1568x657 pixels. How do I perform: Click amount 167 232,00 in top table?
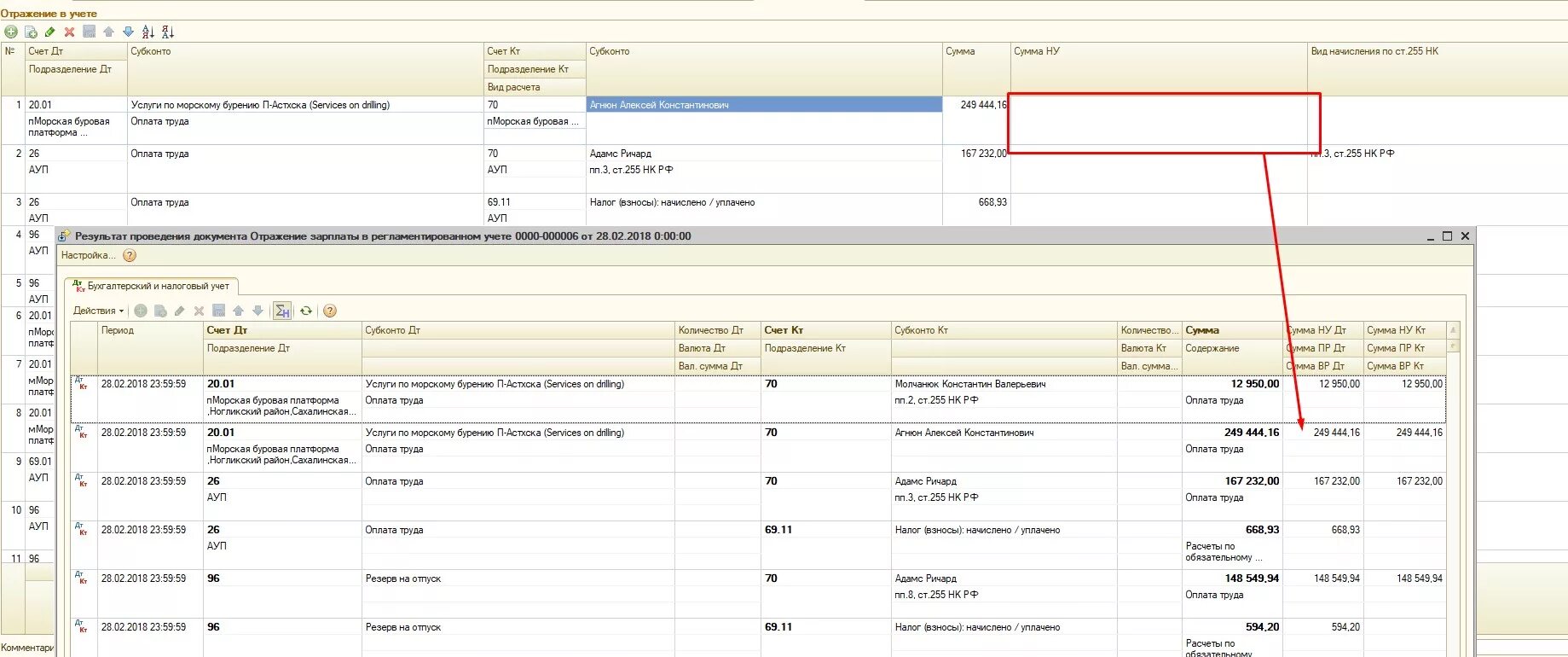(983, 154)
